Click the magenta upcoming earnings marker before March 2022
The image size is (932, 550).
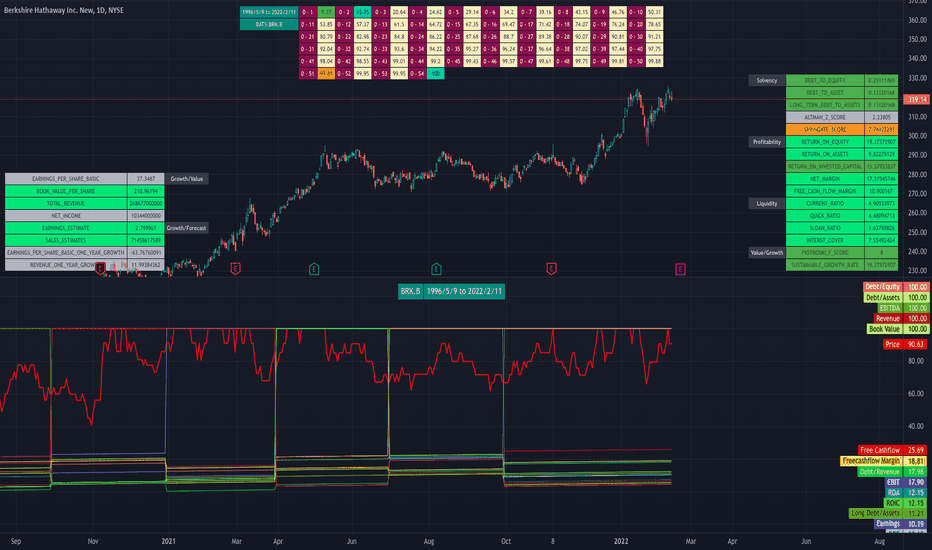(x=680, y=269)
